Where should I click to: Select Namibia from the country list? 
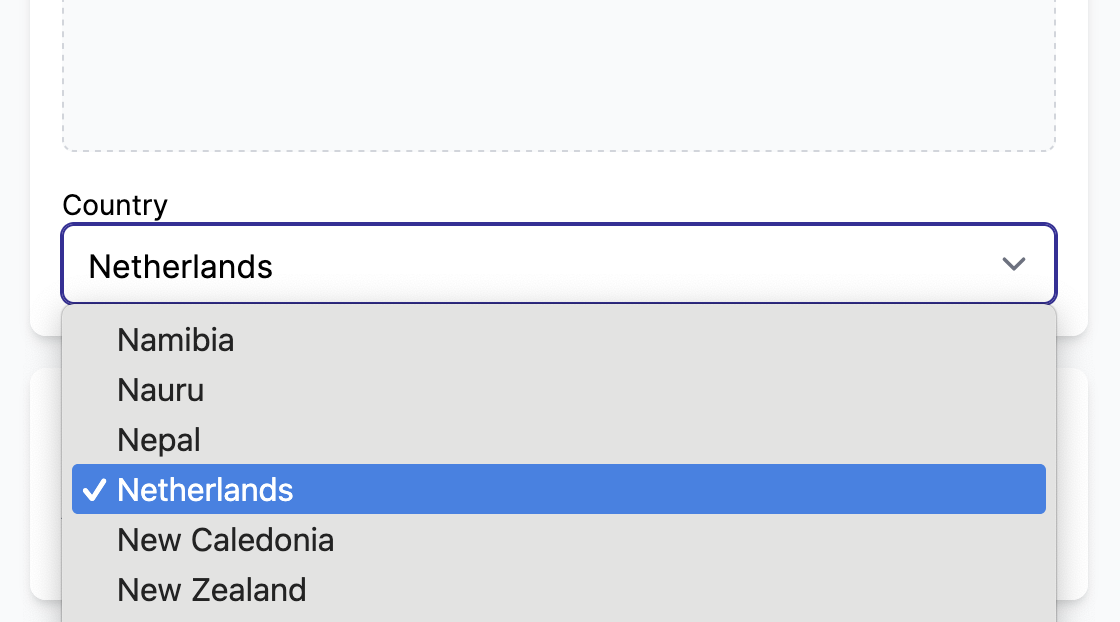[176, 340]
